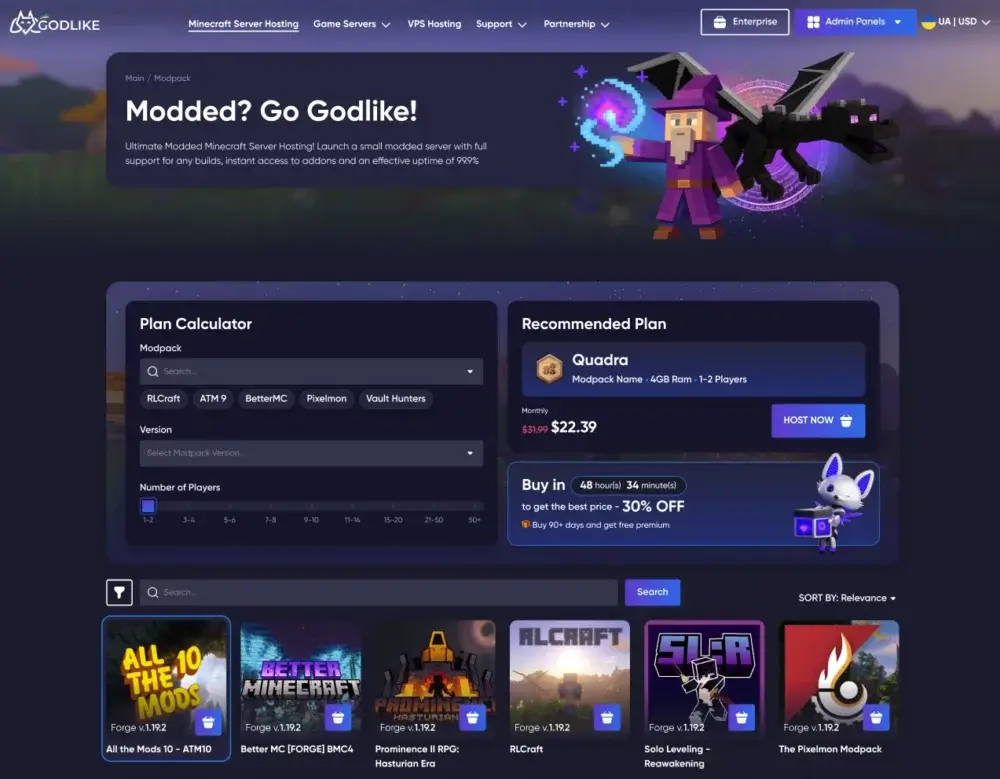Add The Pixelmon Modpack to basket
The width and height of the screenshot is (1000, 779).
tap(876, 718)
